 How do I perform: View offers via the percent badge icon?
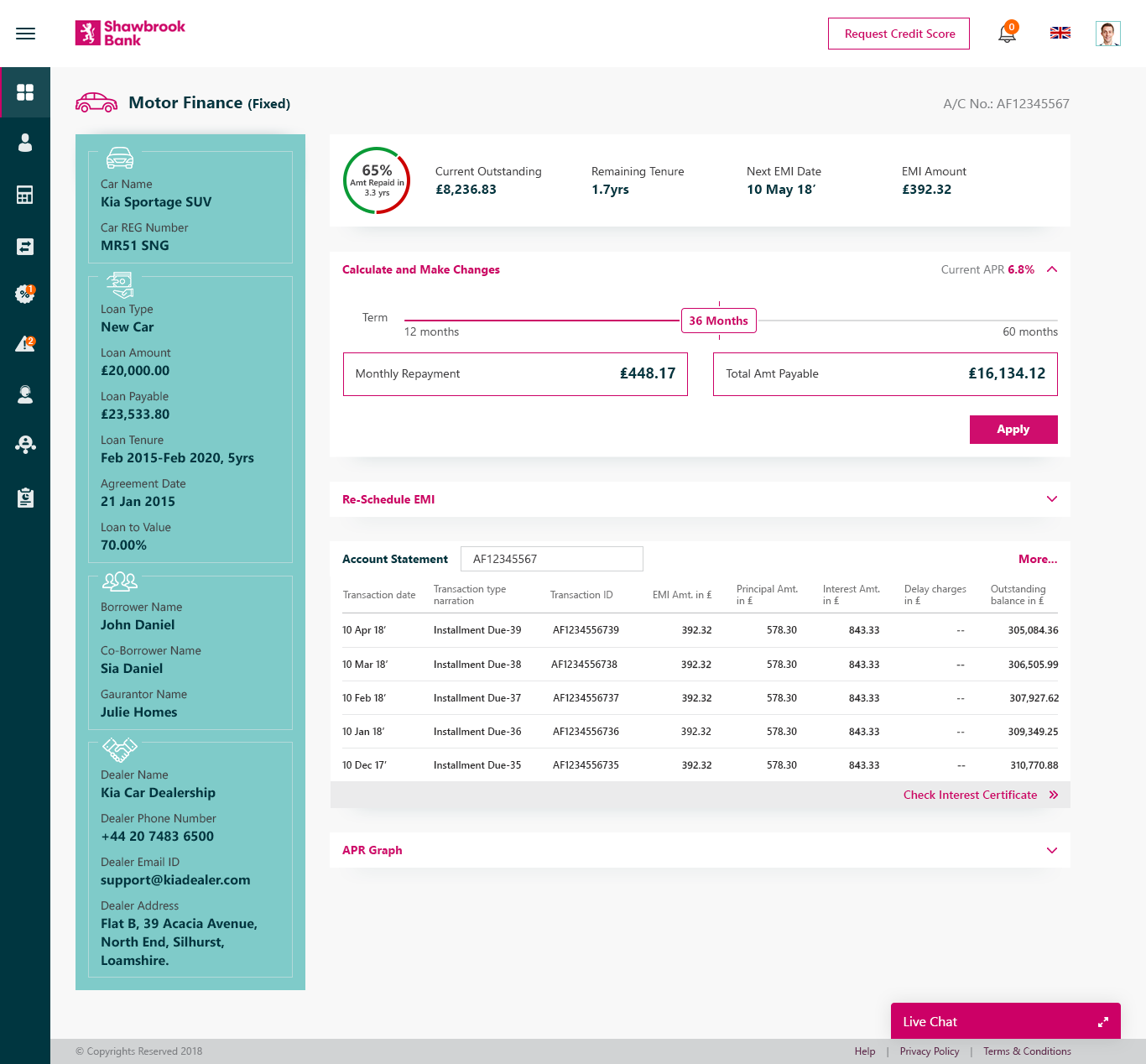pyautogui.click(x=25, y=295)
